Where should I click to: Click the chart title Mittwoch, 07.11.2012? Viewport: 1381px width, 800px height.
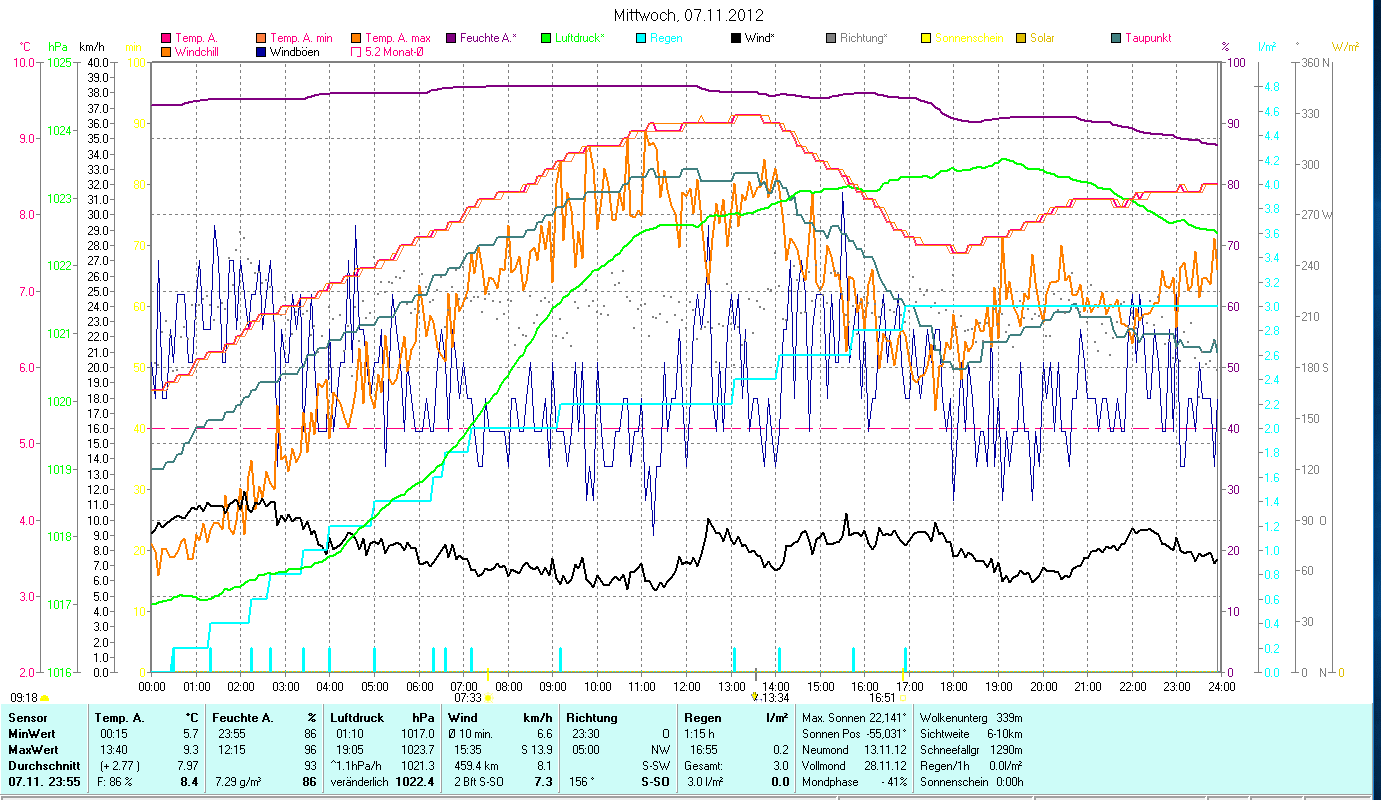pyautogui.click(x=688, y=15)
